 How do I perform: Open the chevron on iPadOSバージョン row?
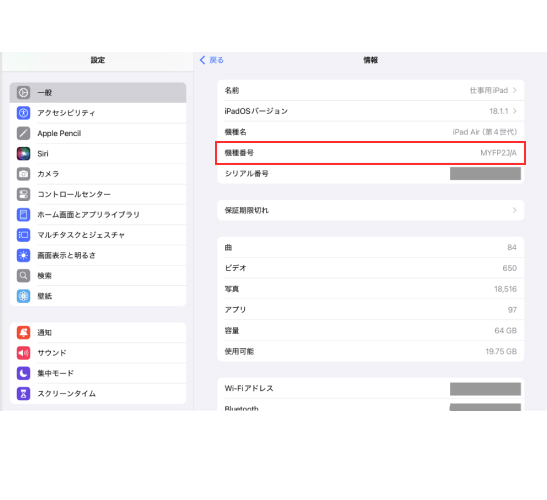(515, 111)
